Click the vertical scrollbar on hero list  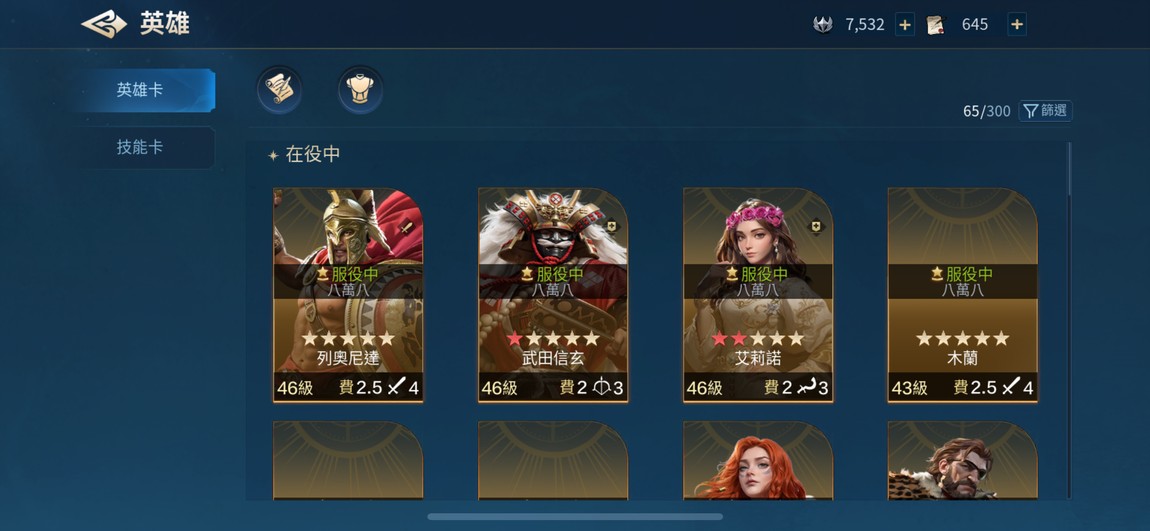(x=1069, y=169)
